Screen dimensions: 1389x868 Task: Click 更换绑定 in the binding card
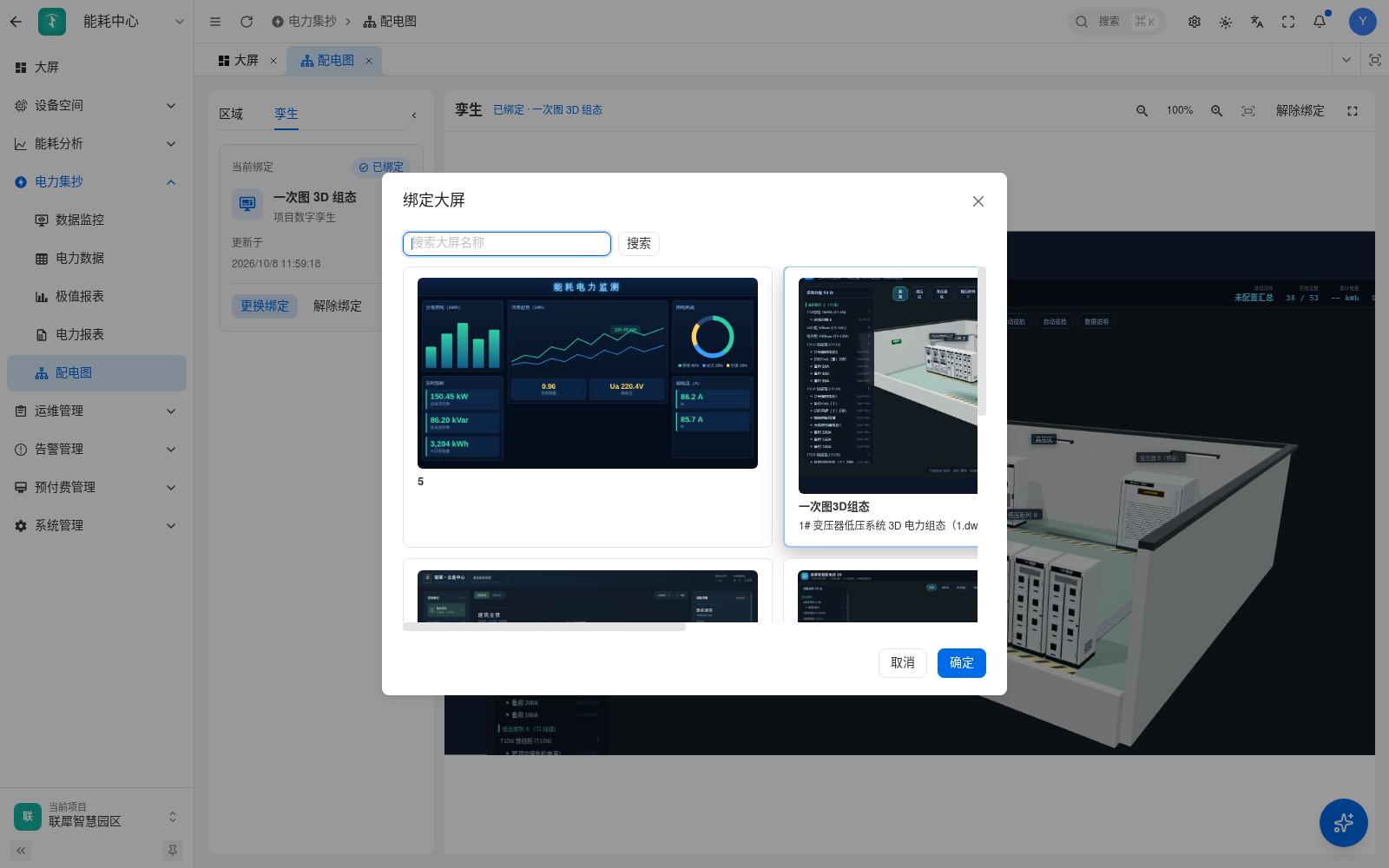click(265, 306)
